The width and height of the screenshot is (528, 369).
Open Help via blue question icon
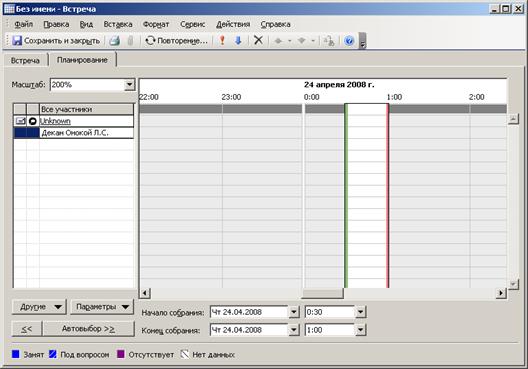(x=349, y=41)
